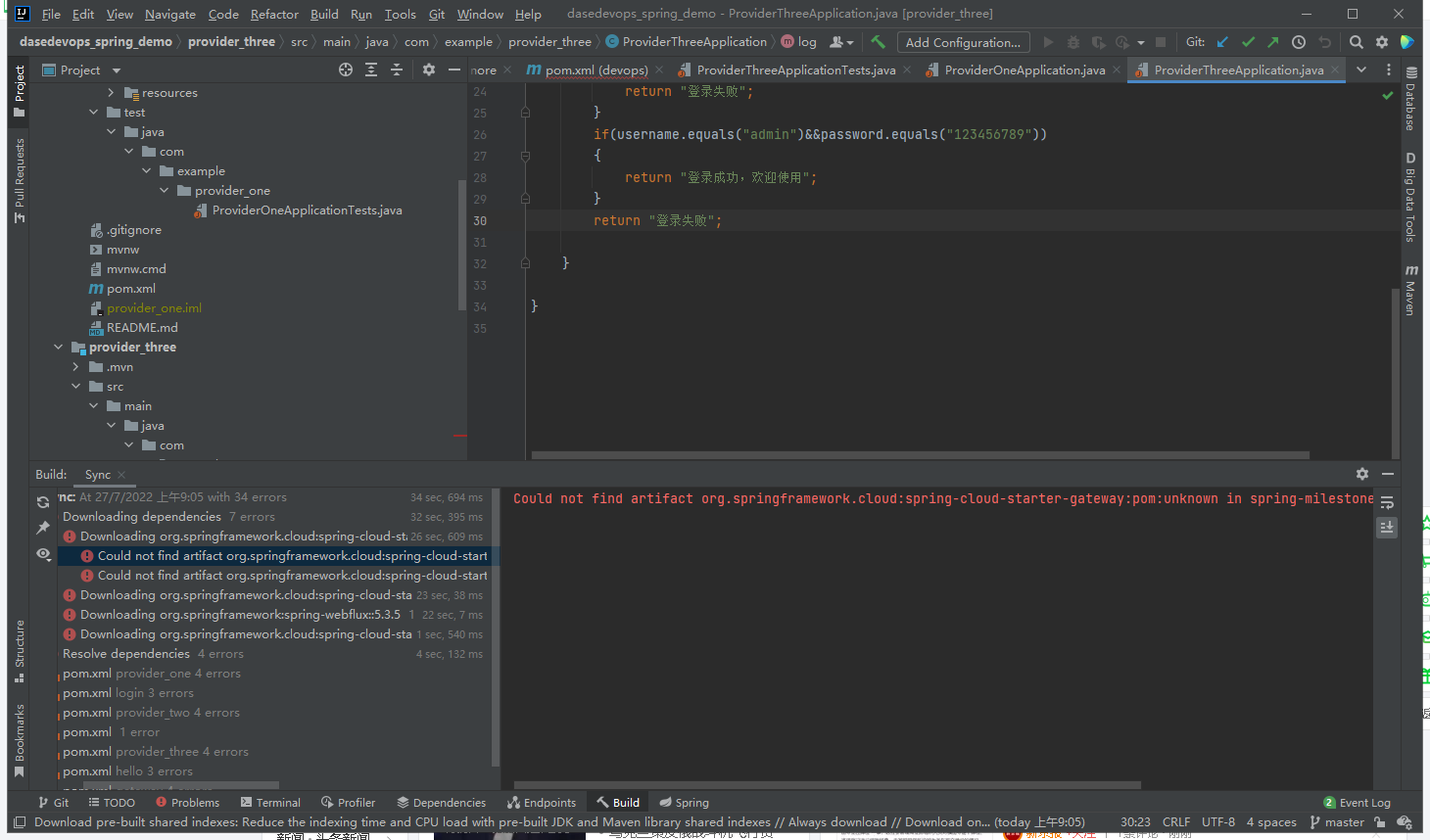This screenshot has height=840, width=1430.
Task: Toggle the eye view filter in Build panel
Action: coord(43,554)
